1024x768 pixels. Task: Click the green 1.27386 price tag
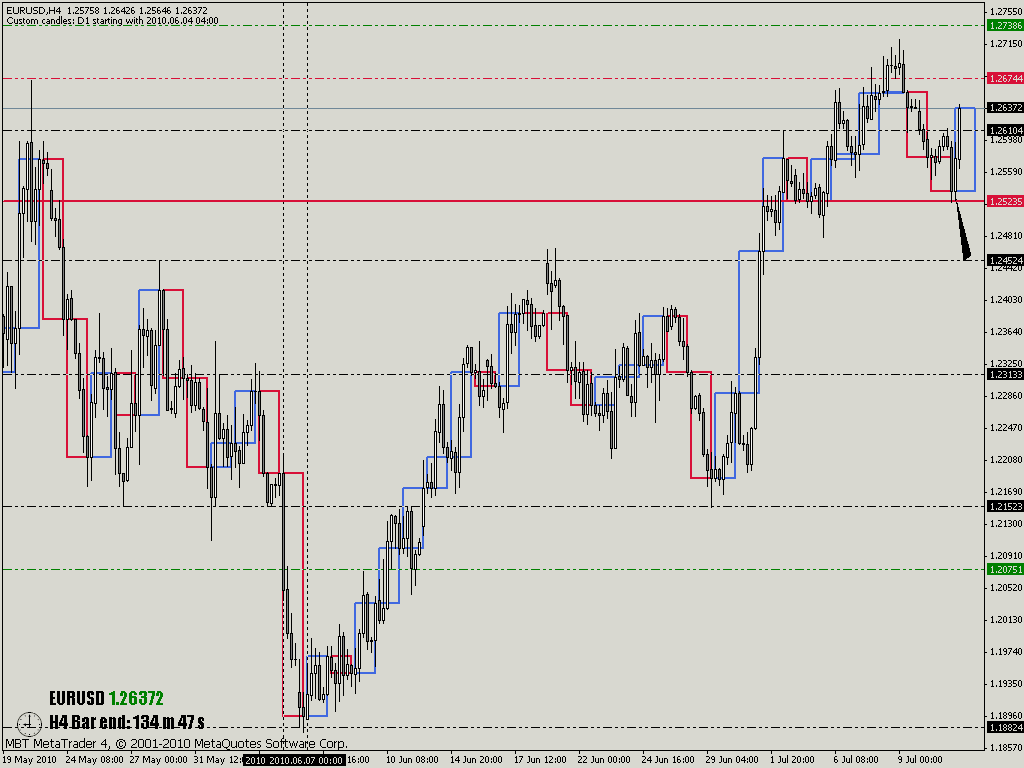(x=1006, y=25)
